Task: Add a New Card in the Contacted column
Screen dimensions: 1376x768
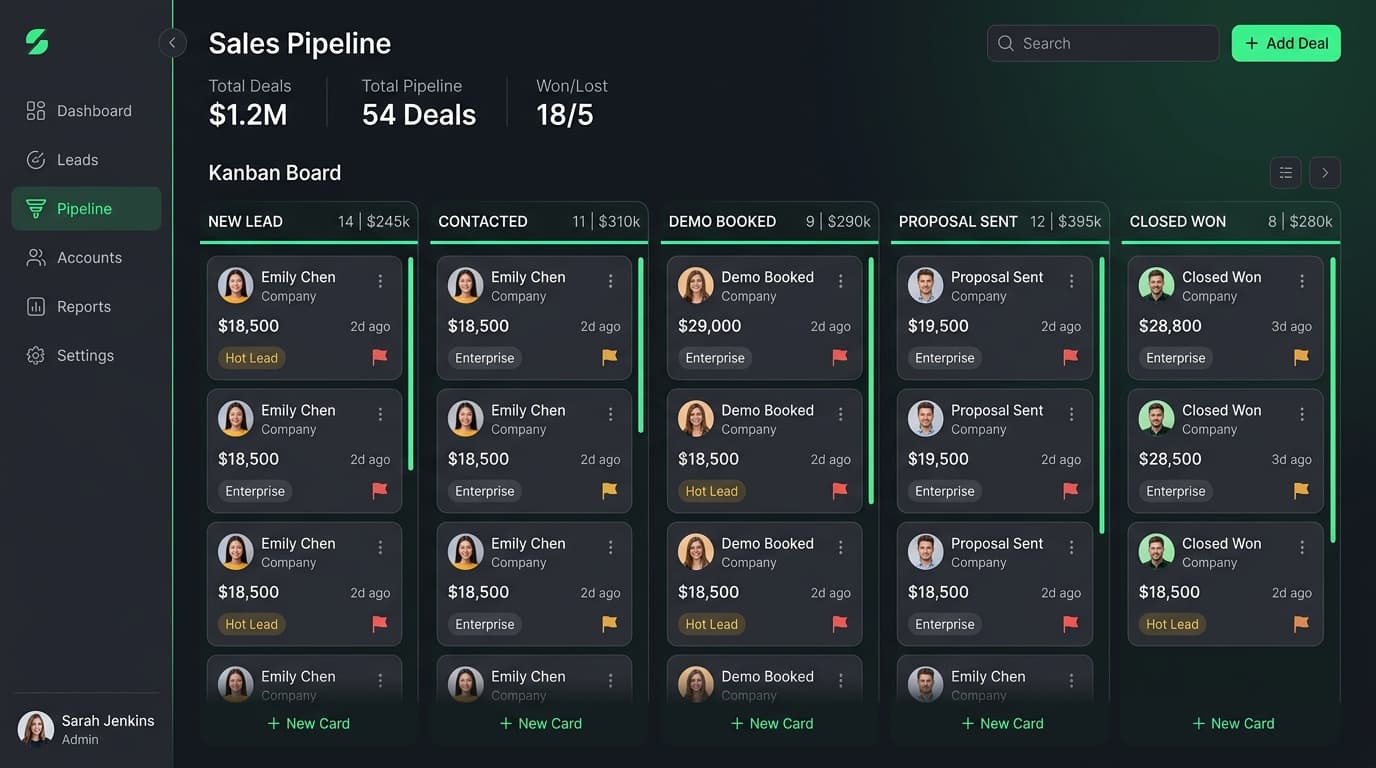Action: coord(540,723)
